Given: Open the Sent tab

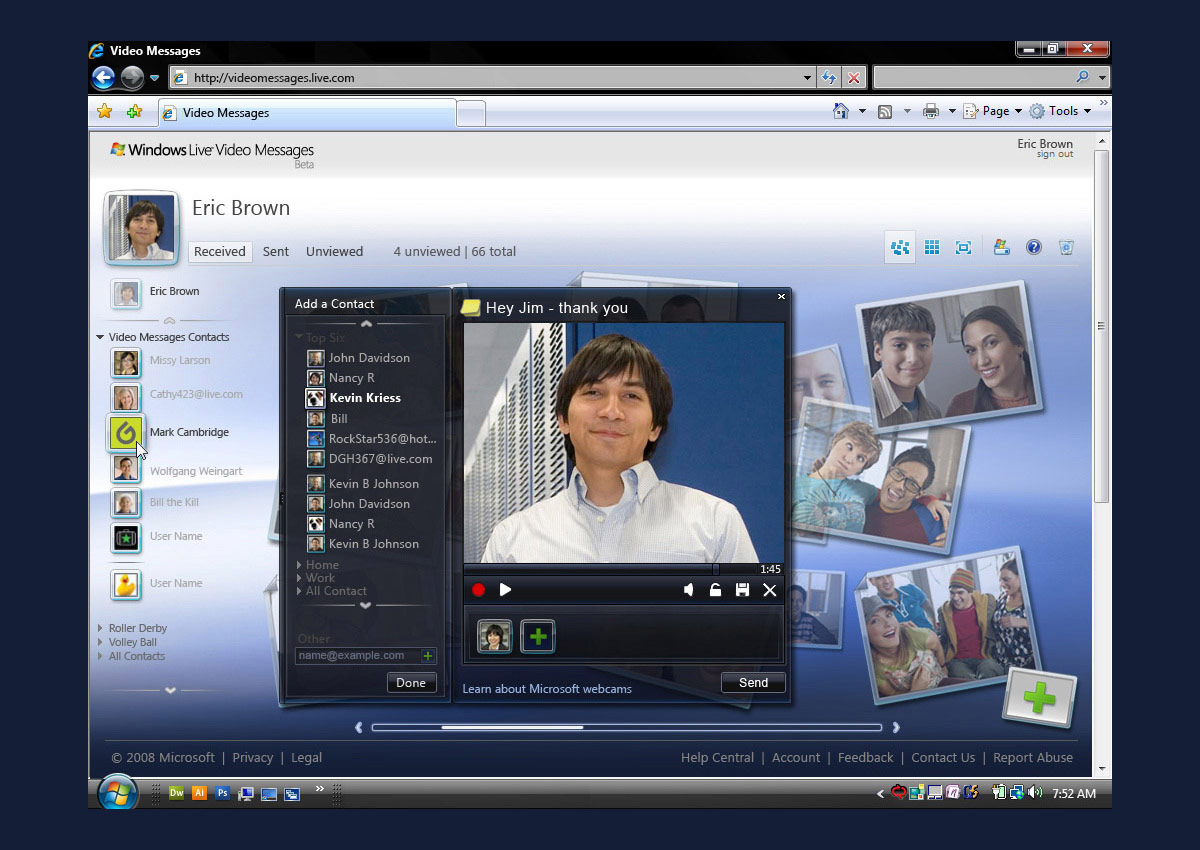Looking at the screenshot, I should 276,252.
